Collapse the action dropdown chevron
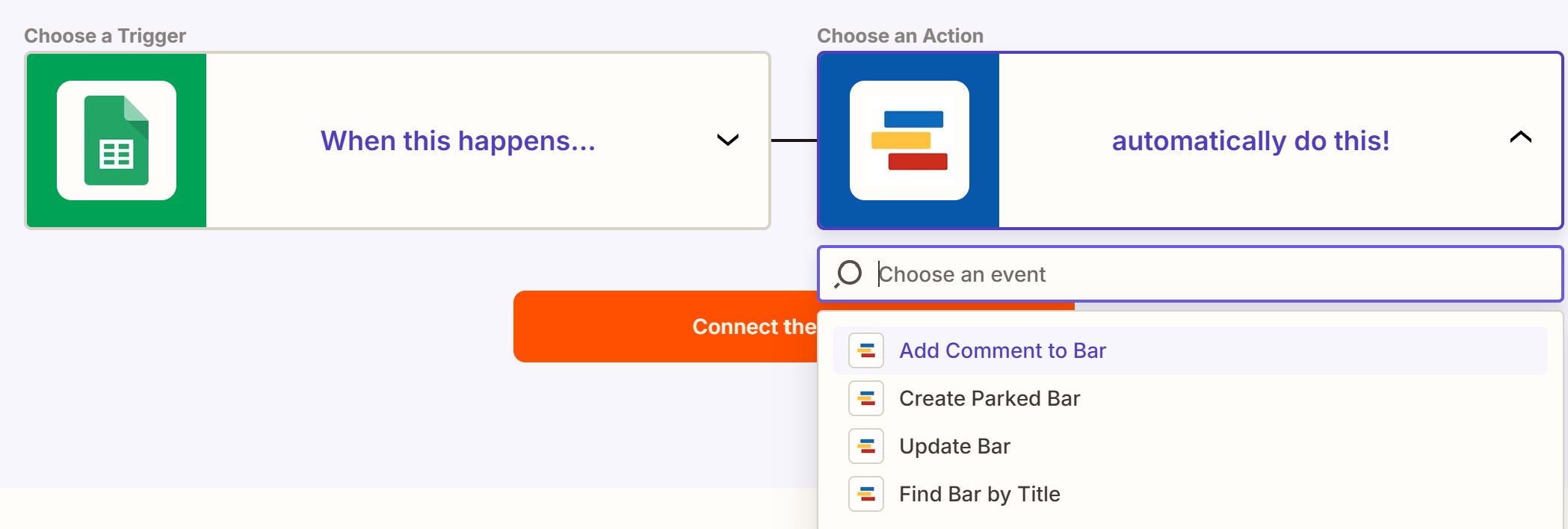Image resolution: width=1568 pixels, height=529 pixels. [x=1521, y=137]
